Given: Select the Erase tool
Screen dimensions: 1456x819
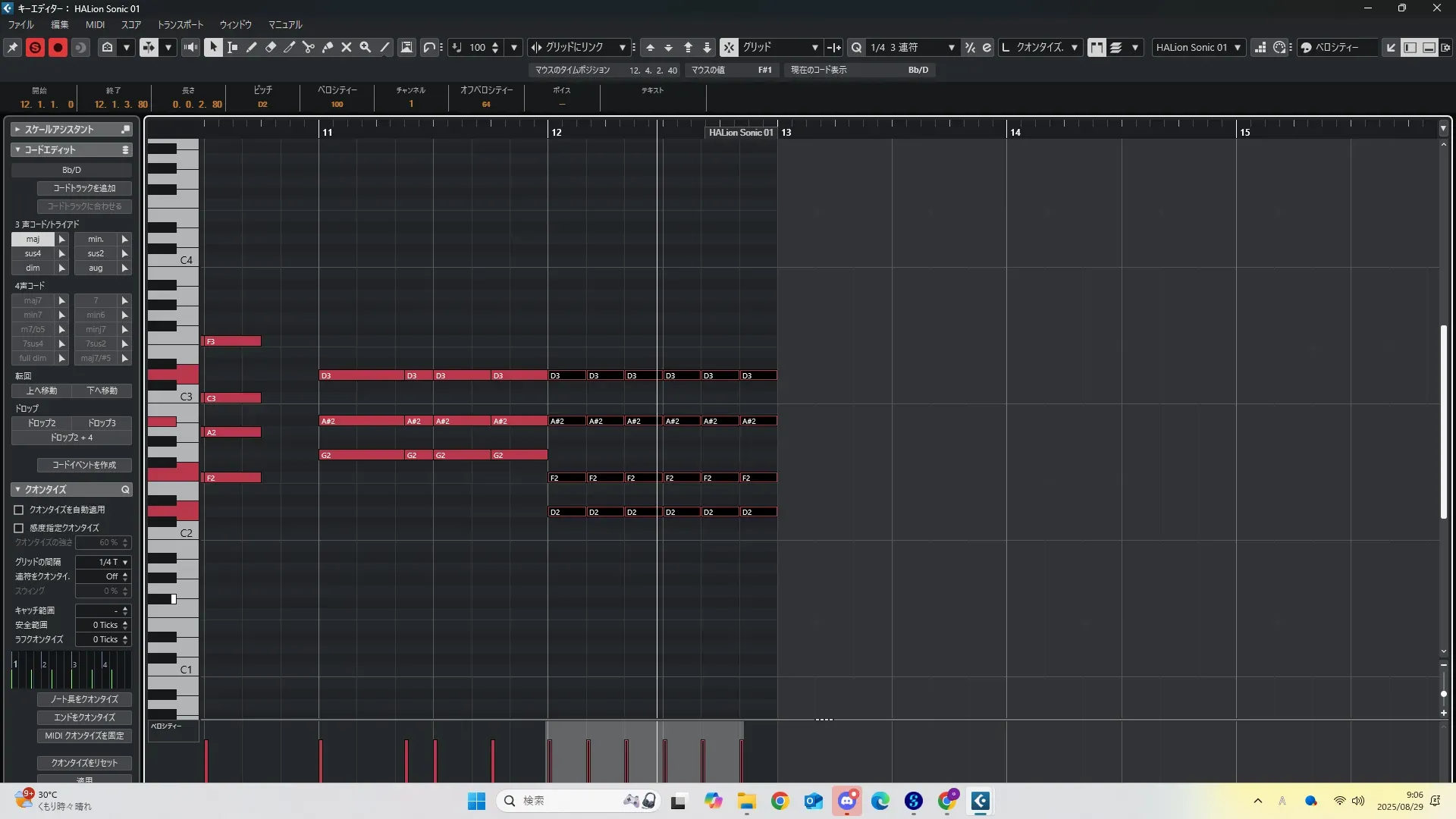Looking at the screenshot, I should click(x=271, y=47).
